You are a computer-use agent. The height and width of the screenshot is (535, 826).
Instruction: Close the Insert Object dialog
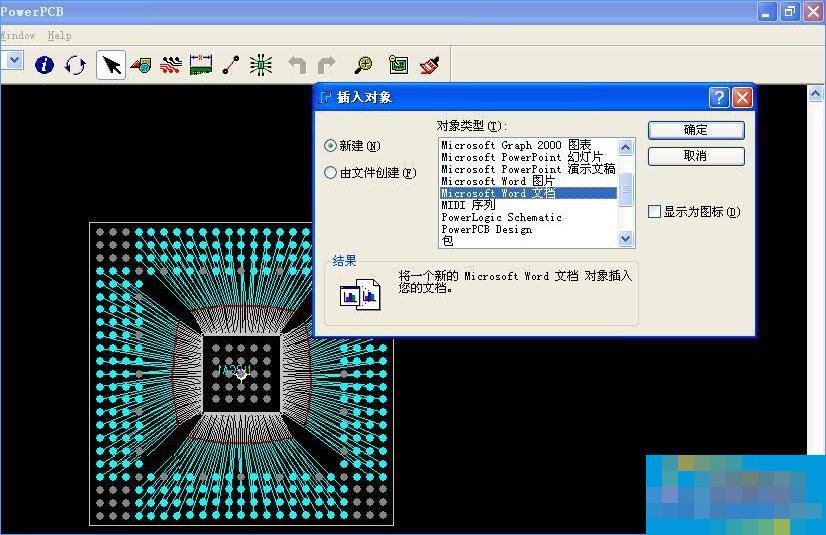tap(743, 97)
